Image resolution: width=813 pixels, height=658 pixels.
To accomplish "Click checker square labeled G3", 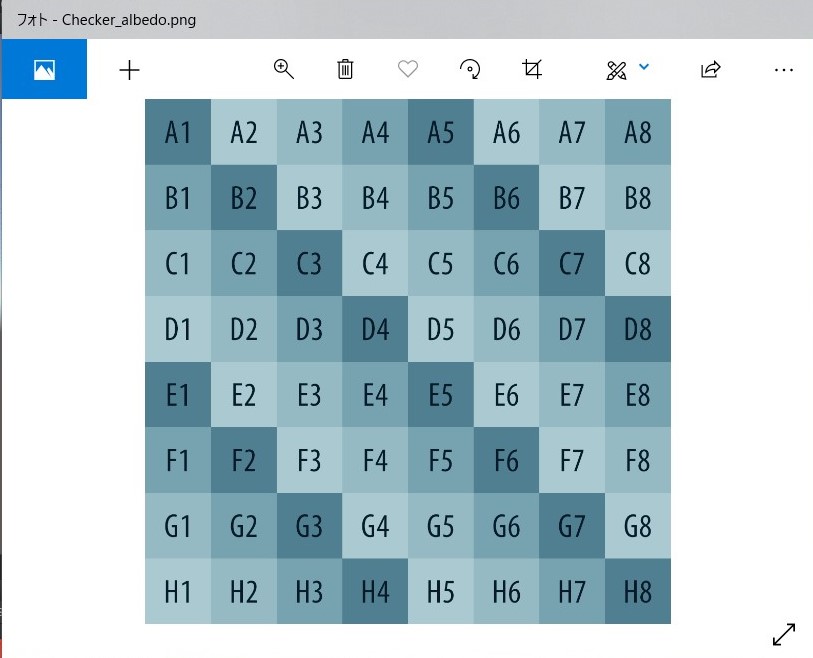I will click(x=310, y=526).
